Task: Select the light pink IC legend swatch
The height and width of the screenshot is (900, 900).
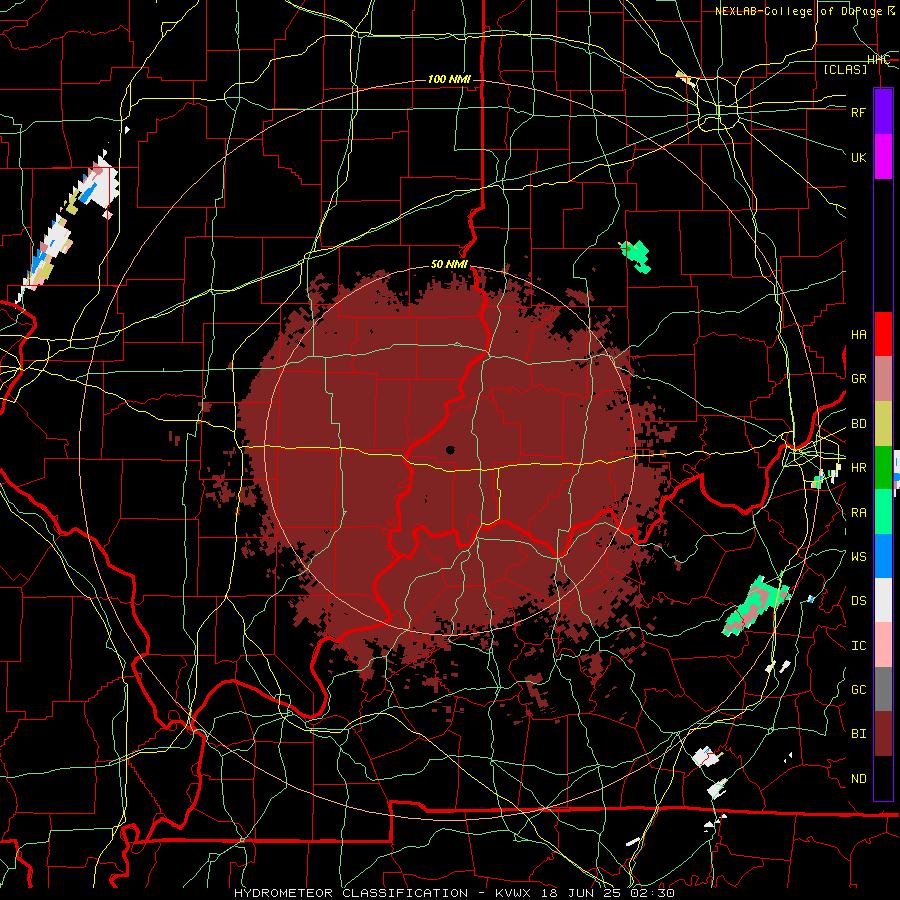Action: click(883, 645)
